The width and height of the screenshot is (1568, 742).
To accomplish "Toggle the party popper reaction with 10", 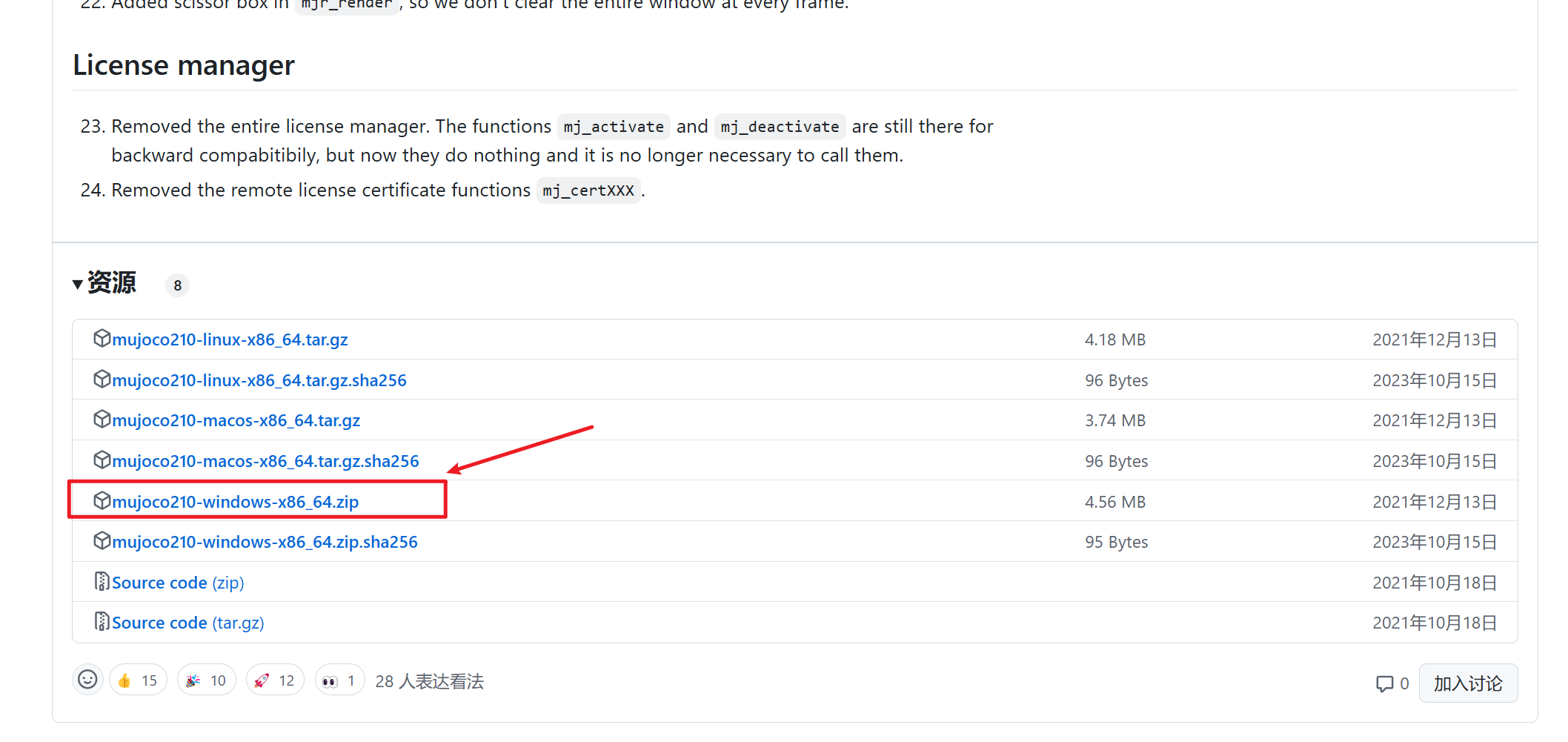I will point(207,680).
